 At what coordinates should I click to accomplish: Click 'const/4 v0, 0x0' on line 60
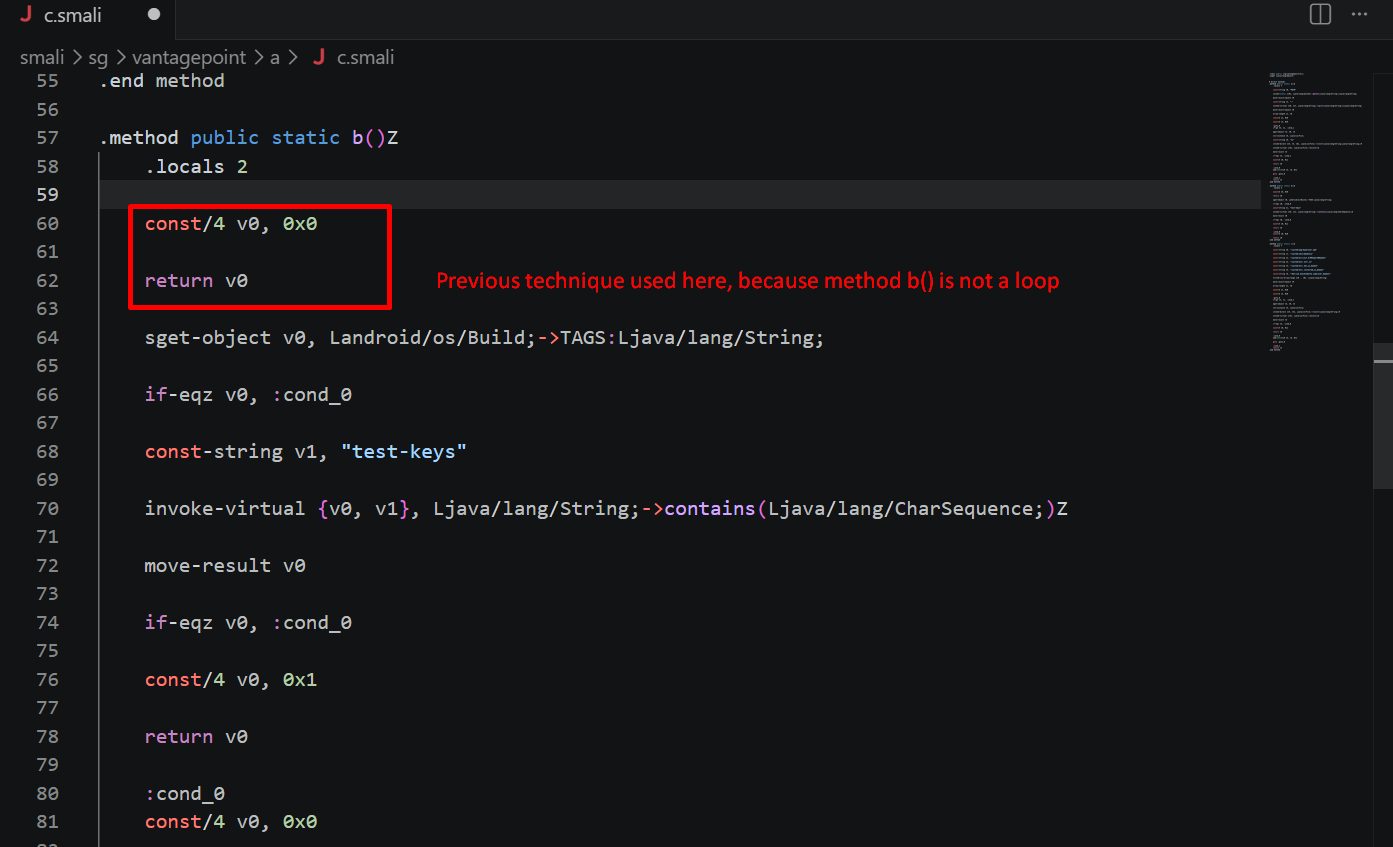231,224
